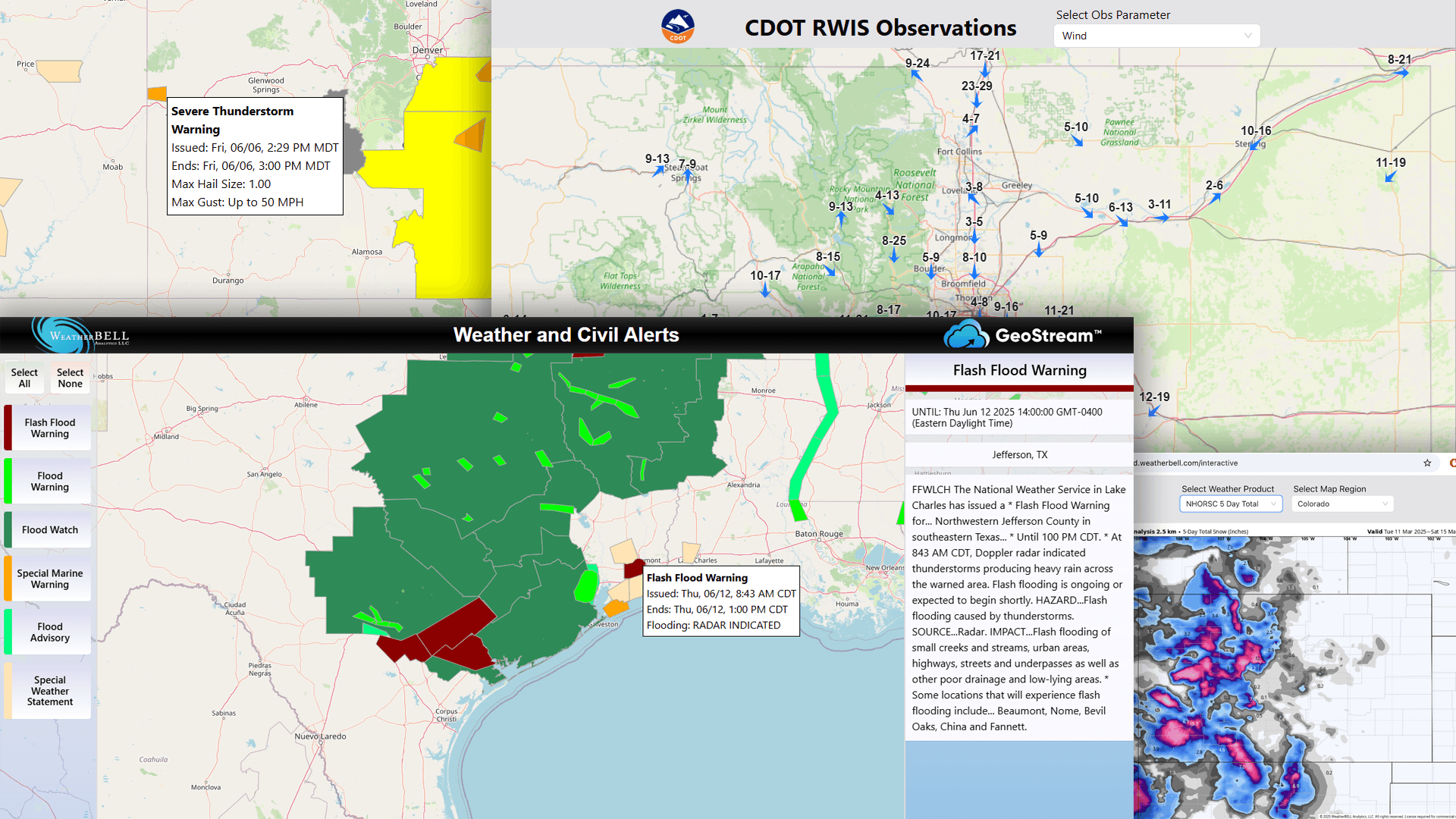The image size is (1456, 819).
Task: Open the NHORSC 5 Day Total product dropdown
Action: coord(1230,504)
